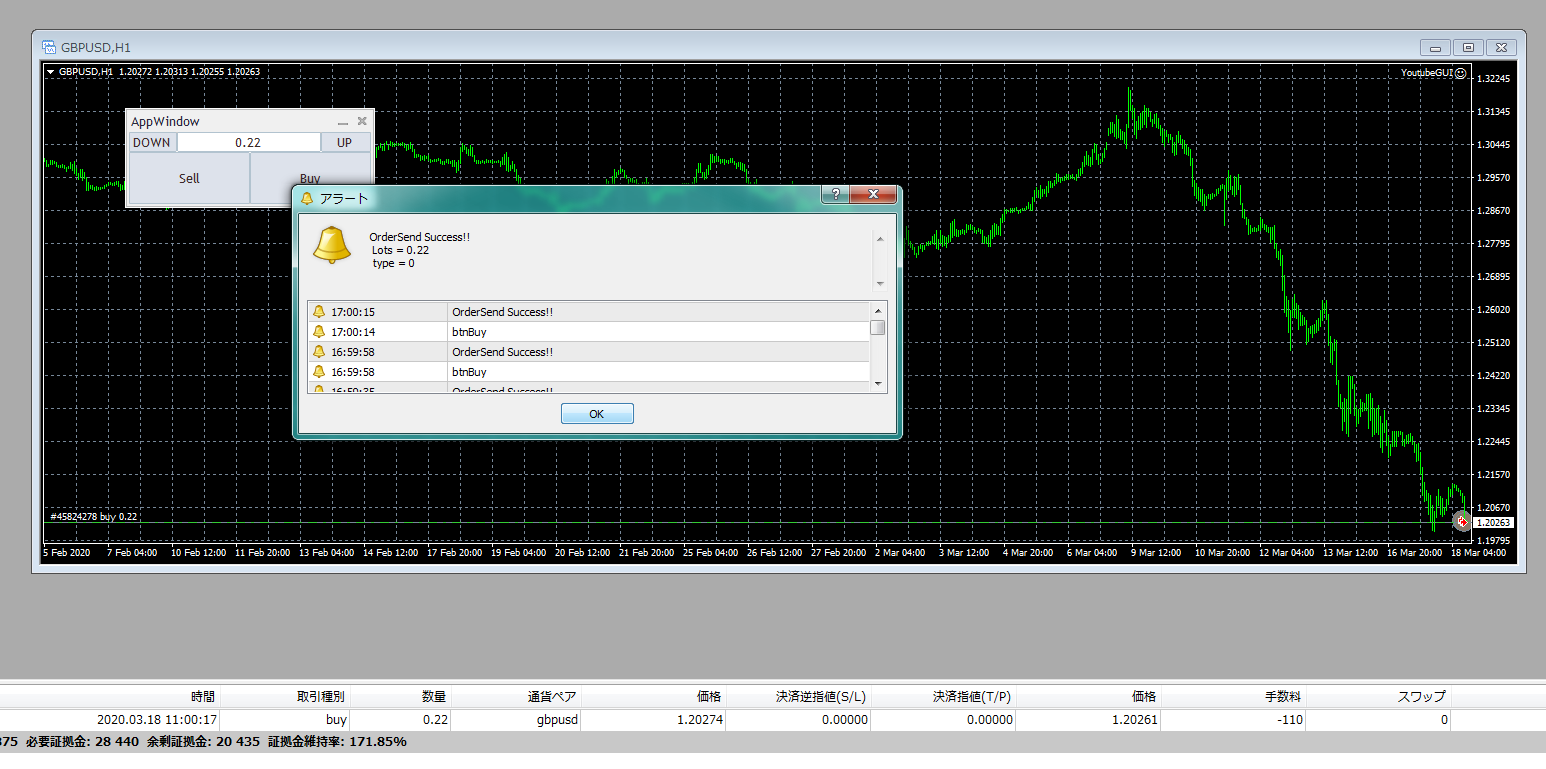This screenshot has height=769, width=1546.
Task: Click the bell icon on the 17:00:14 row
Action: click(319, 332)
